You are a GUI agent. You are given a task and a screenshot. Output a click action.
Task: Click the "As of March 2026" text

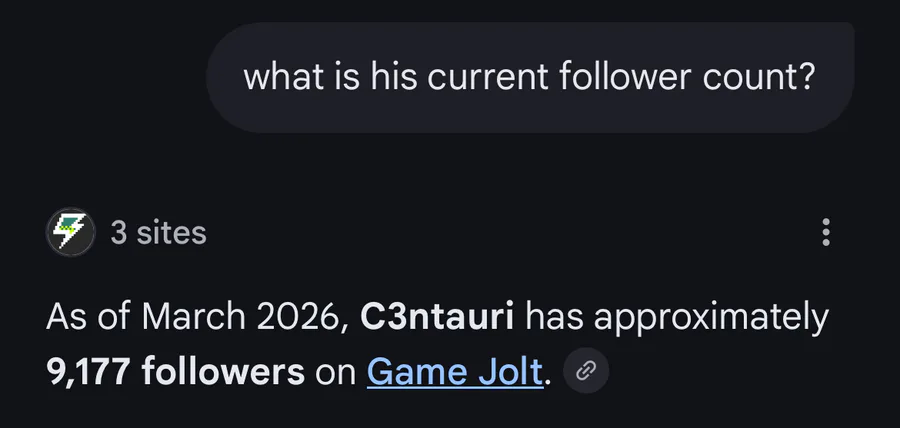pyautogui.click(x=195, y=317)
